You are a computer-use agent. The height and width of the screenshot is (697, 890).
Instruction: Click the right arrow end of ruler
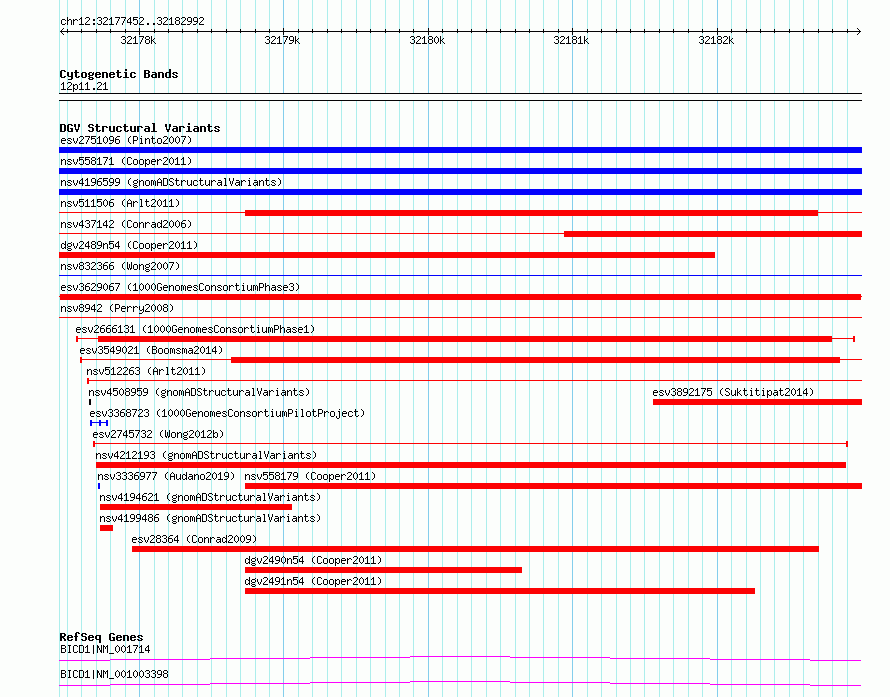pyautogui.click(x=859, y=32)
